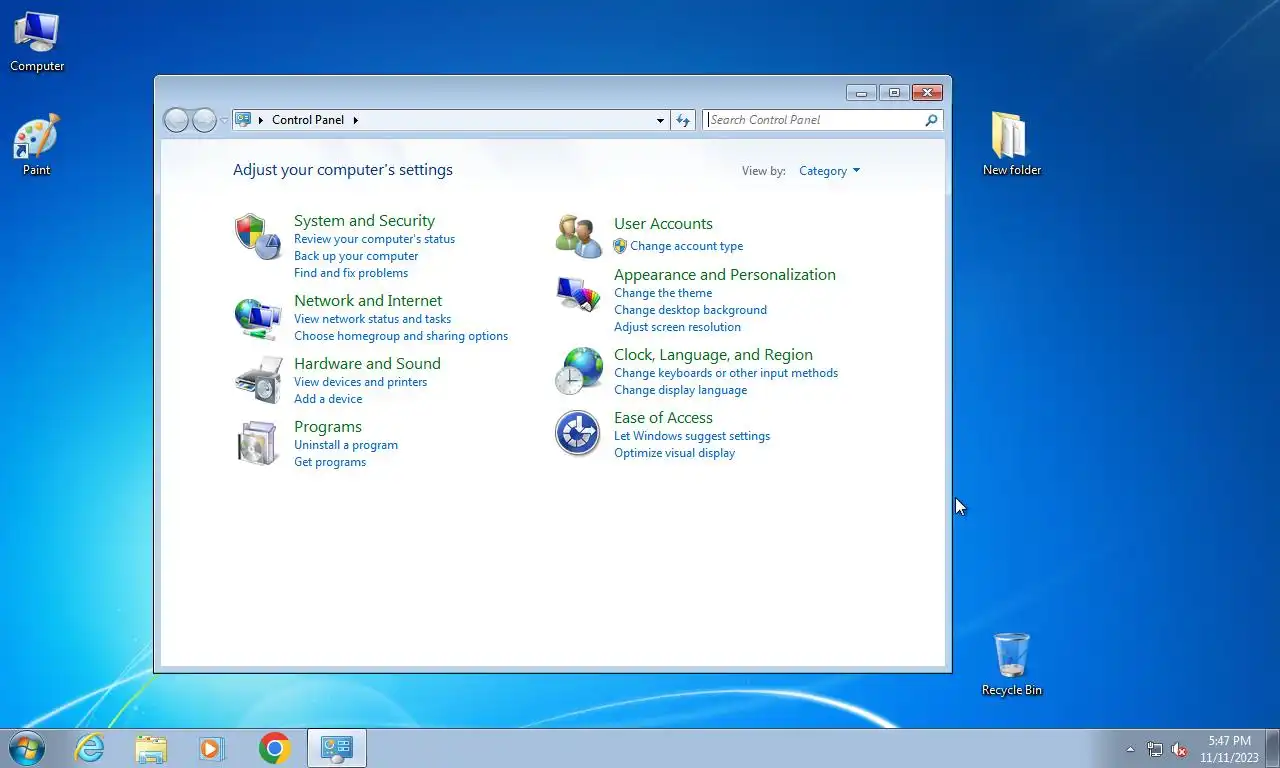Open the Programs disc box icon

[258, 443]
